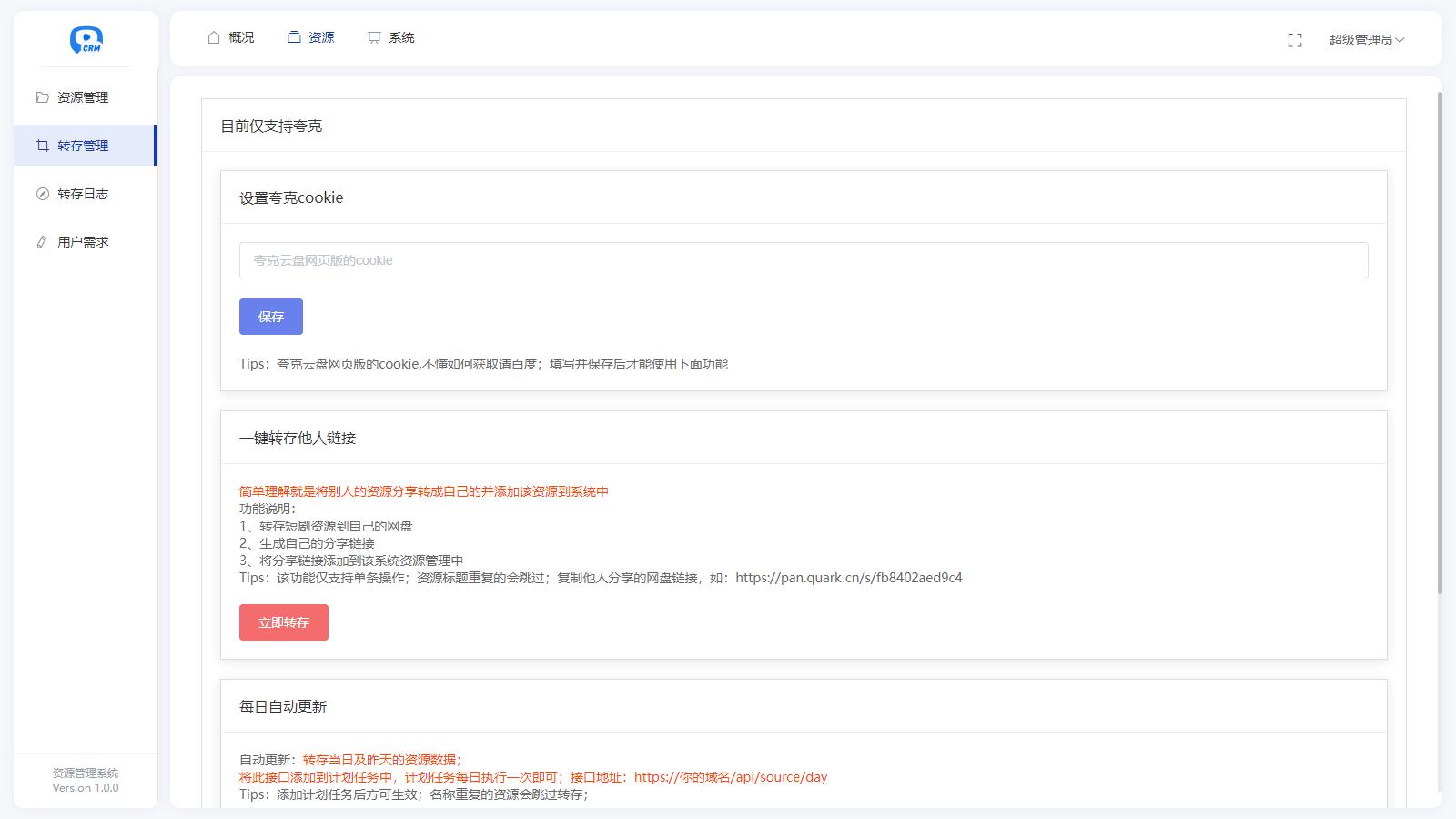Focus the 夸克云盘网页版的cookie input field
This screenshot has width=1456, height=819.
[x=804, y=260]
